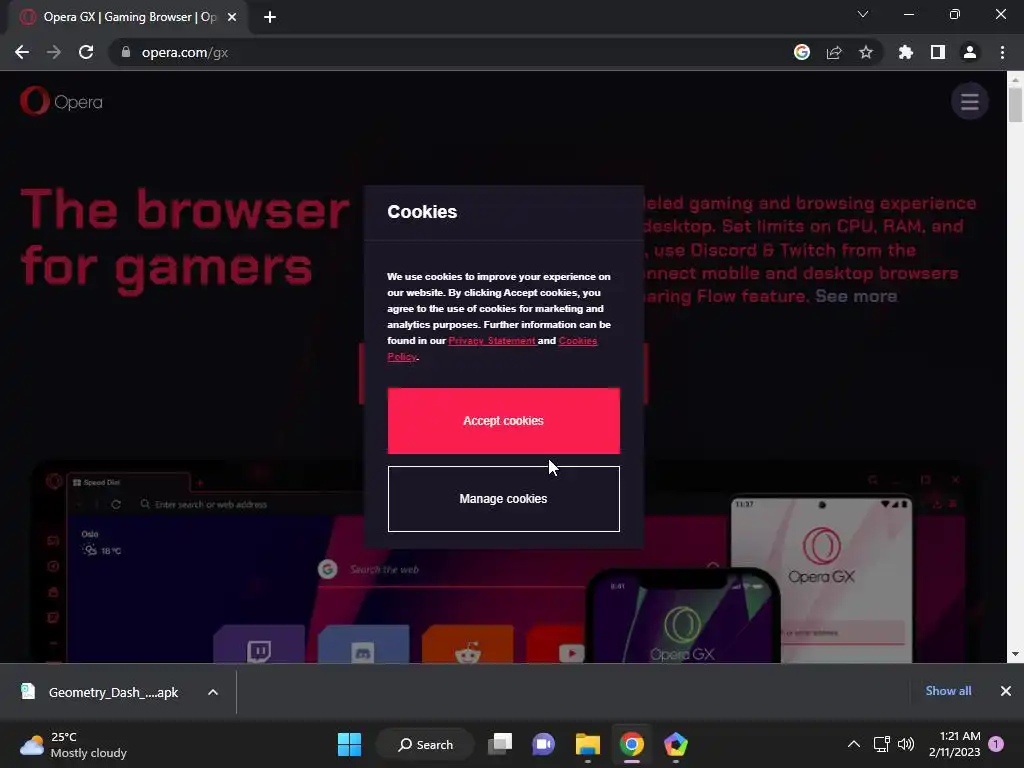
Task: Open network status tray icon
Action: tap(882, 744)
